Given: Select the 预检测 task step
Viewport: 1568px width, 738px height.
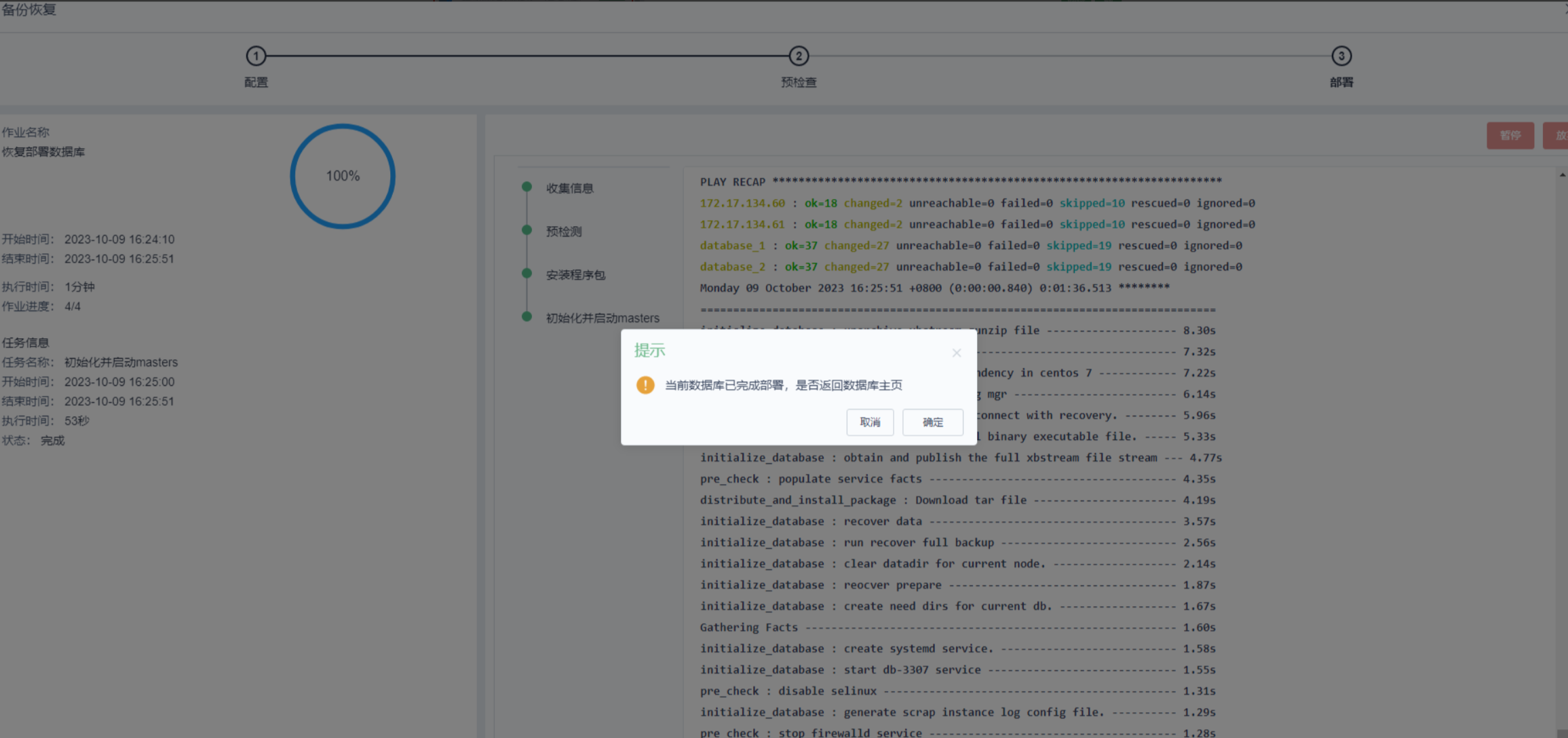Looking at the screenshot, I should point(564,232).
